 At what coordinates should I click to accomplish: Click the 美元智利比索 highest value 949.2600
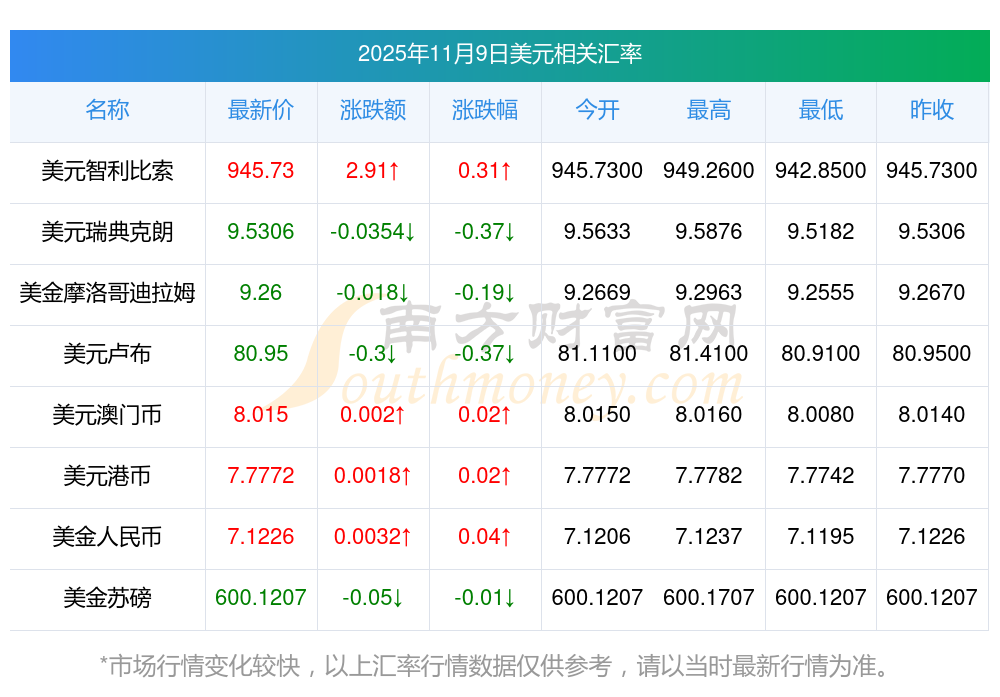coord(708,171)
